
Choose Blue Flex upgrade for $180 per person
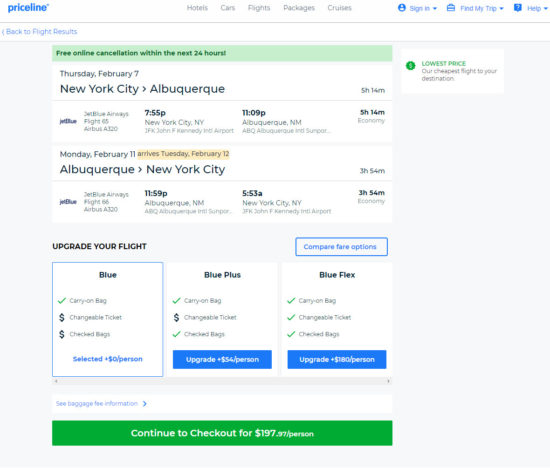pos(337,359)
